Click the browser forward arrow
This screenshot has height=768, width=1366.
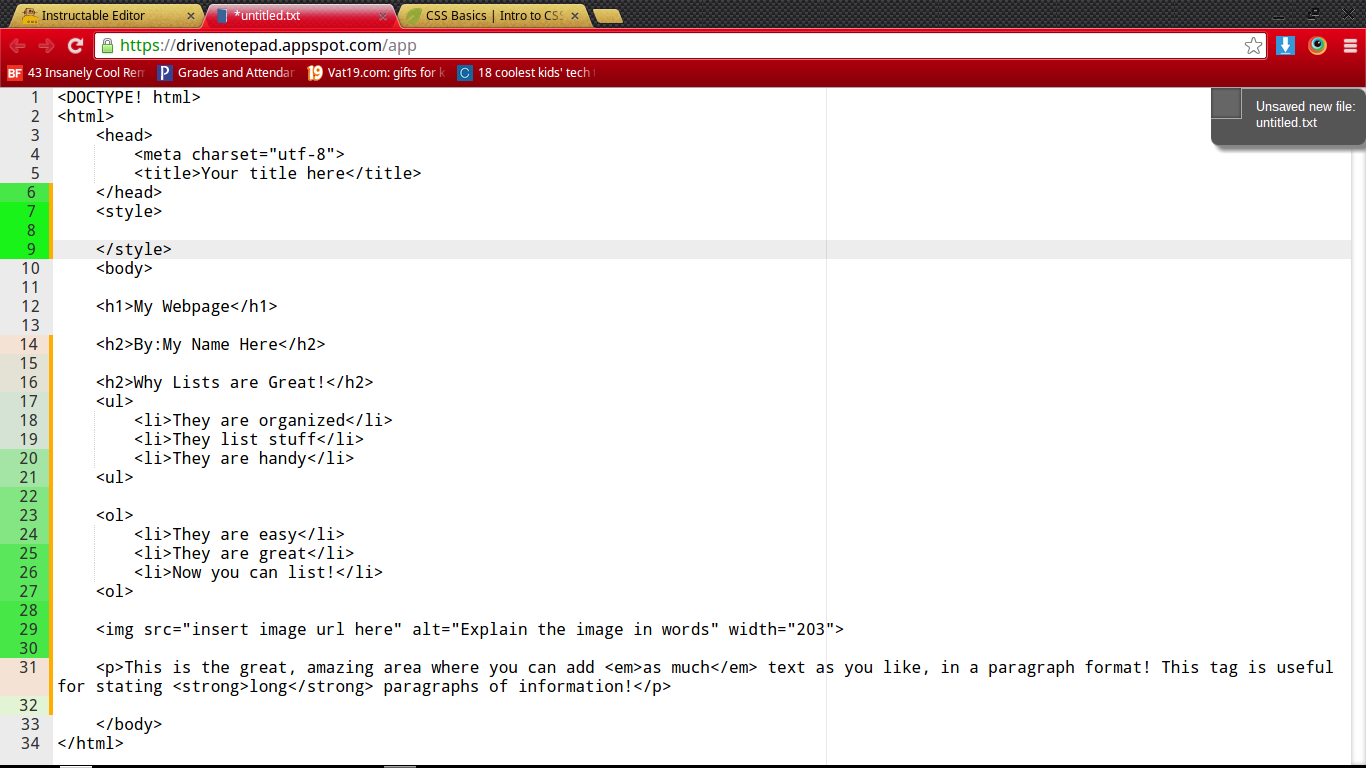click(46, 46)
